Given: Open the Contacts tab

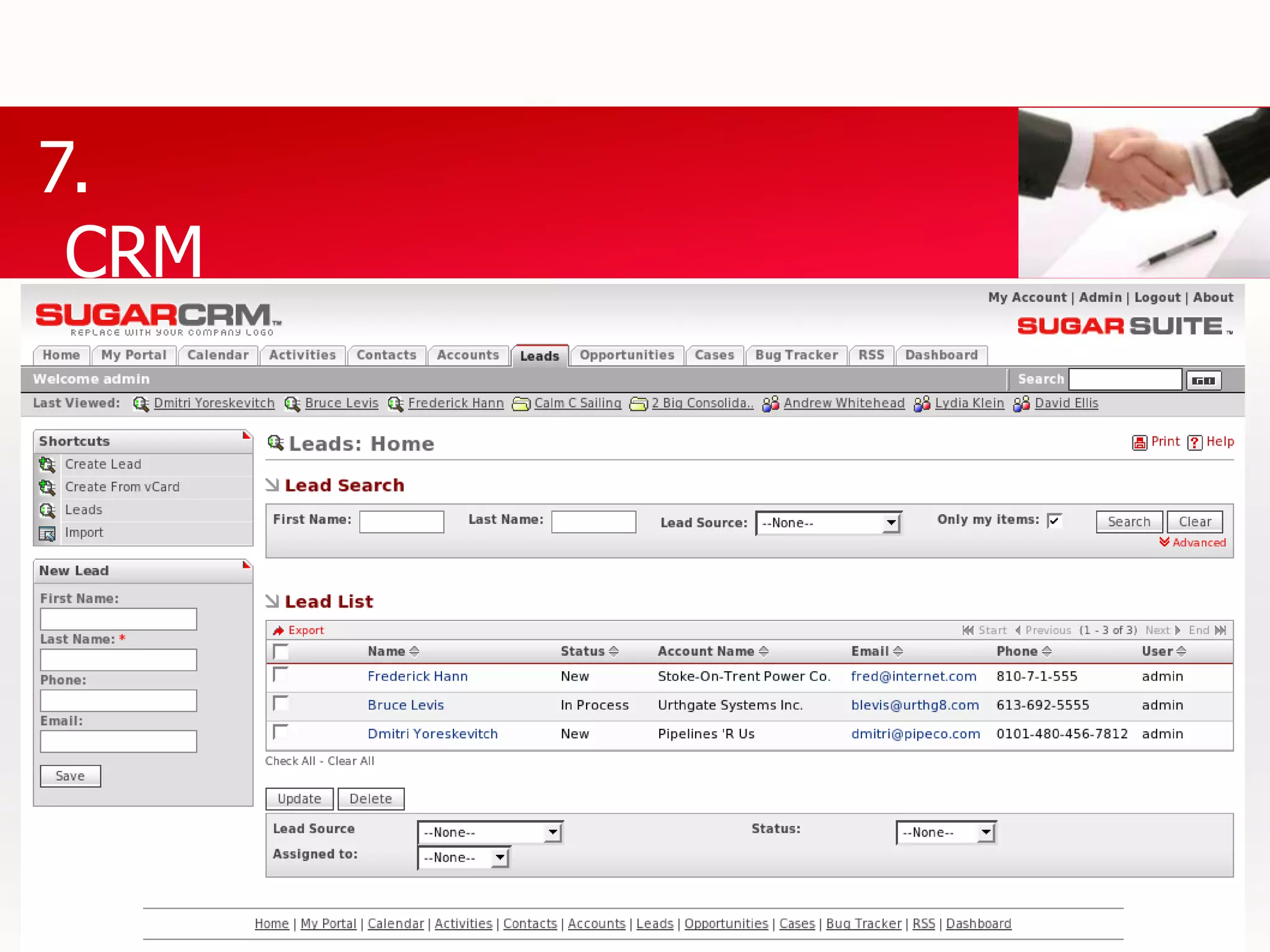Looking at the screenshot, I should point(386,355).
